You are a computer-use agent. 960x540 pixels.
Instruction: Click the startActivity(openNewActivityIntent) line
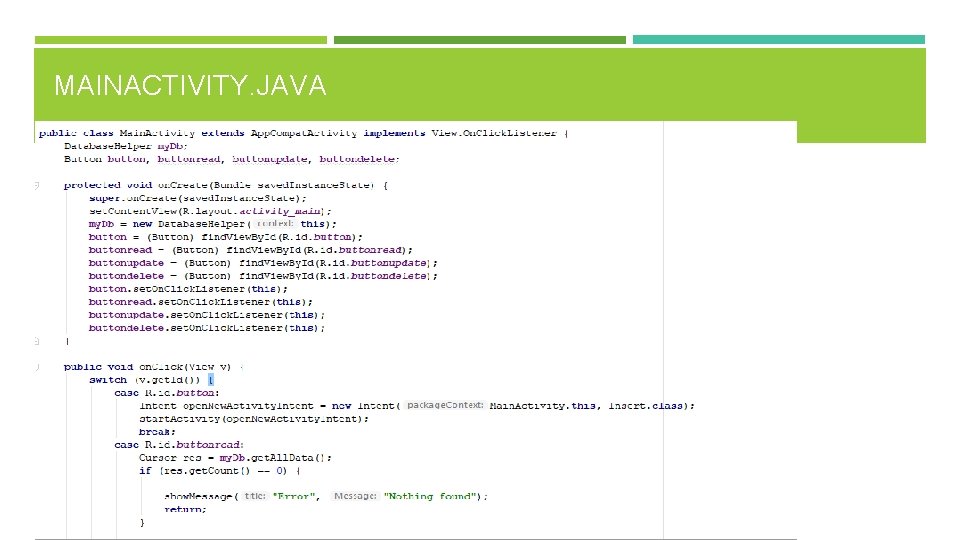253,419
